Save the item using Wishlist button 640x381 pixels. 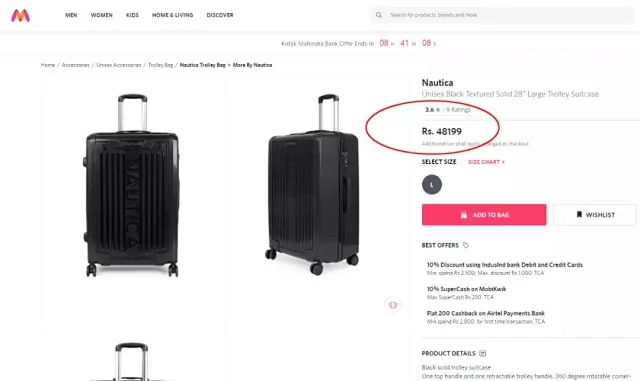[595, 215]
